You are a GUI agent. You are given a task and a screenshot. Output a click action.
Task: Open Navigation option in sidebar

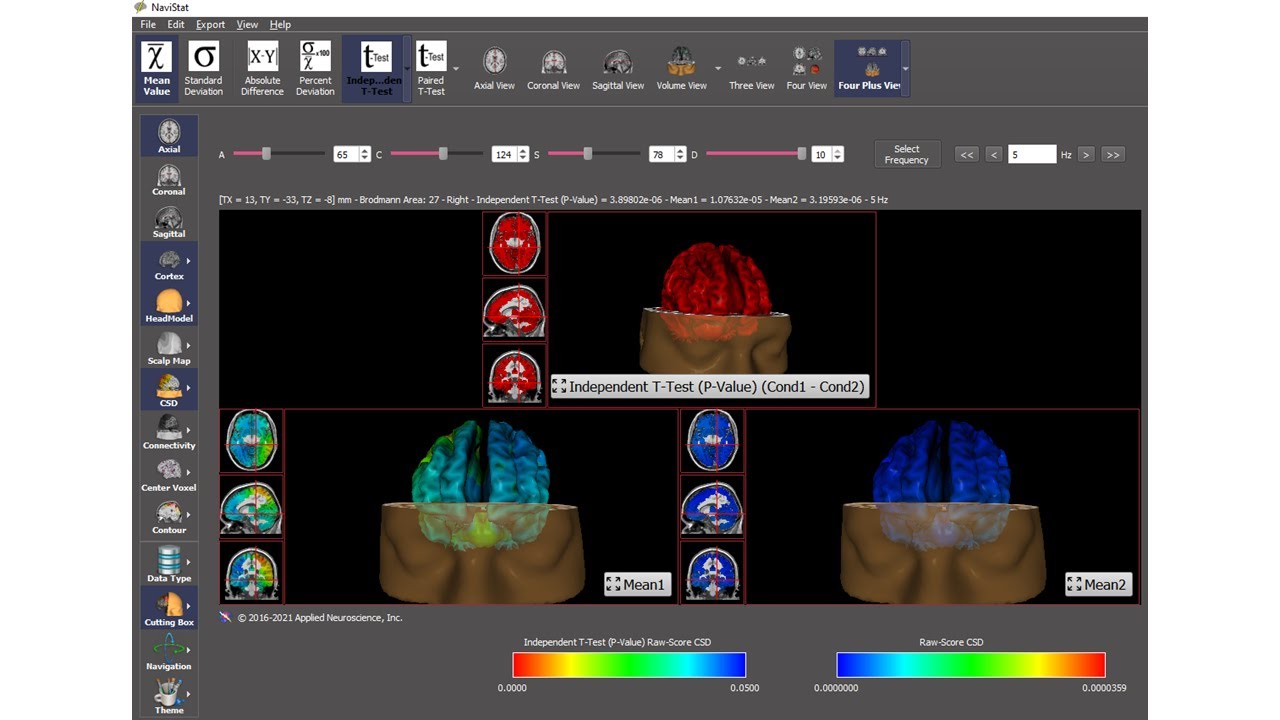click(x=169, y=652)
